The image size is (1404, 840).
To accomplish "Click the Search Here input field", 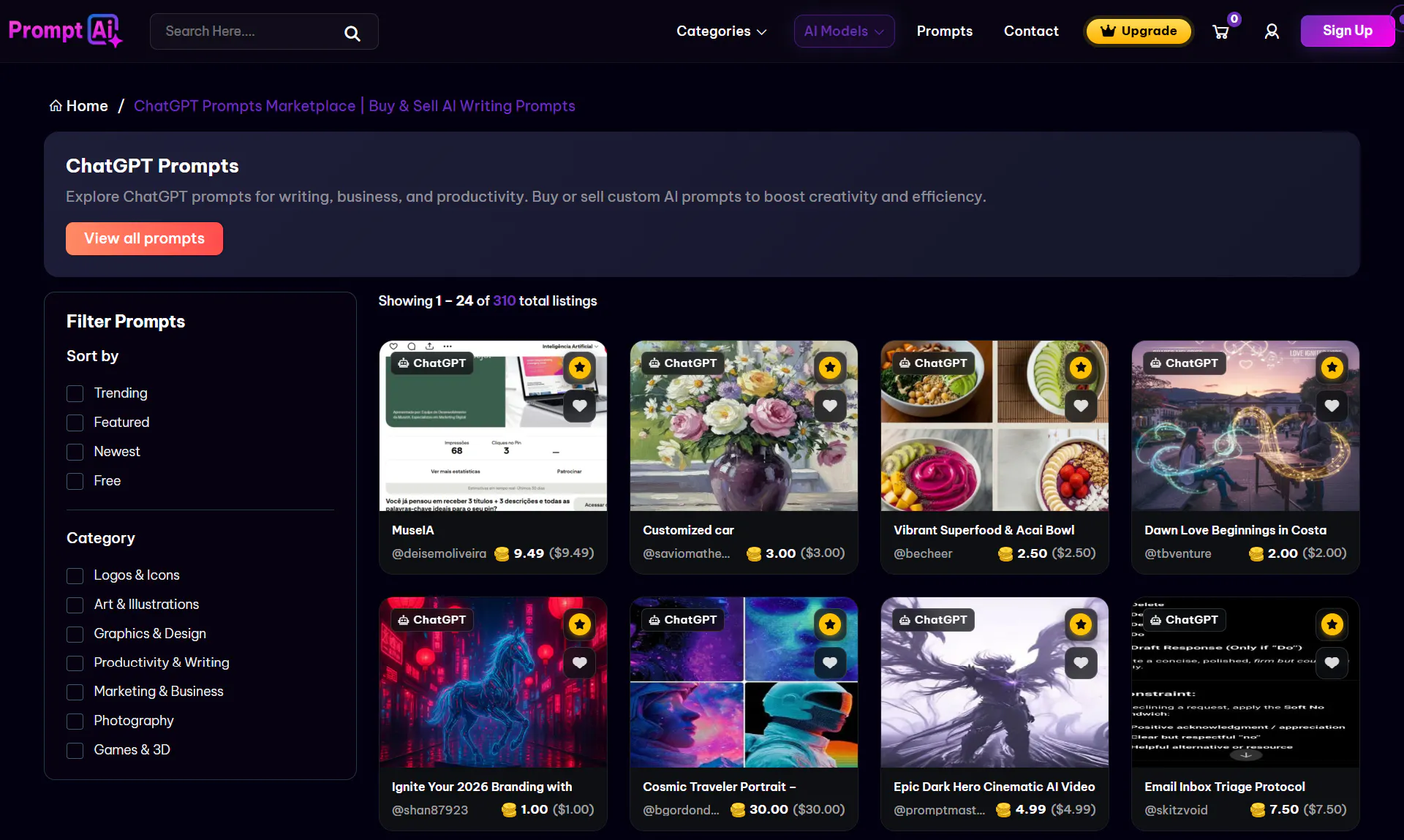I will tap(264, 31).
